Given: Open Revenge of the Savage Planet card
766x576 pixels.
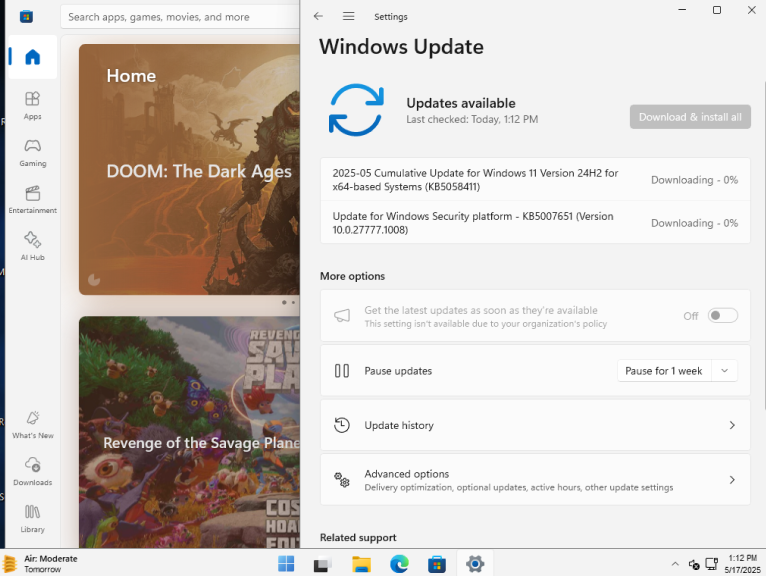Looking at the screenshot, I should [190, 432].
